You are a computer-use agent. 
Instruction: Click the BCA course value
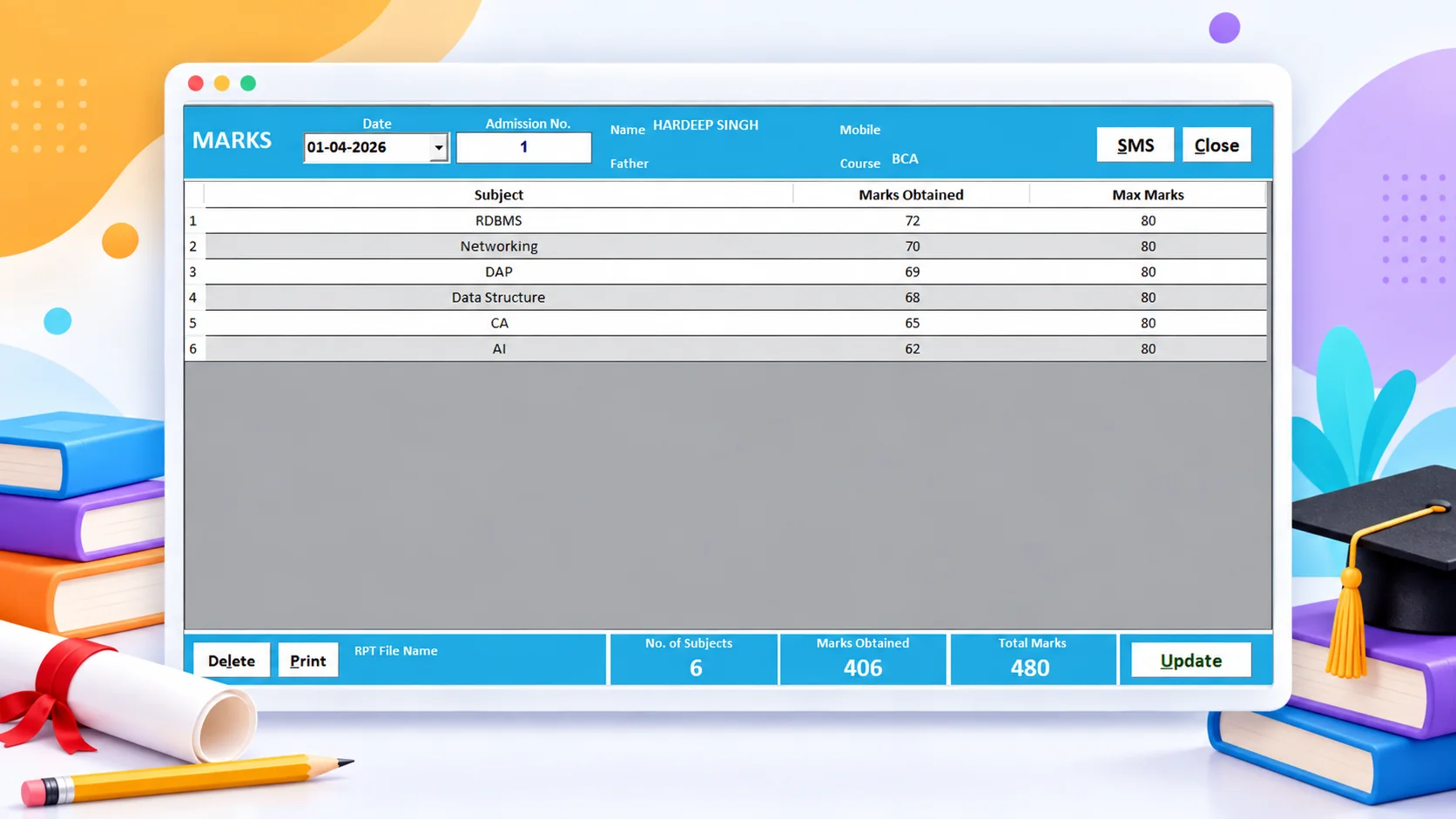coord(905,159)
